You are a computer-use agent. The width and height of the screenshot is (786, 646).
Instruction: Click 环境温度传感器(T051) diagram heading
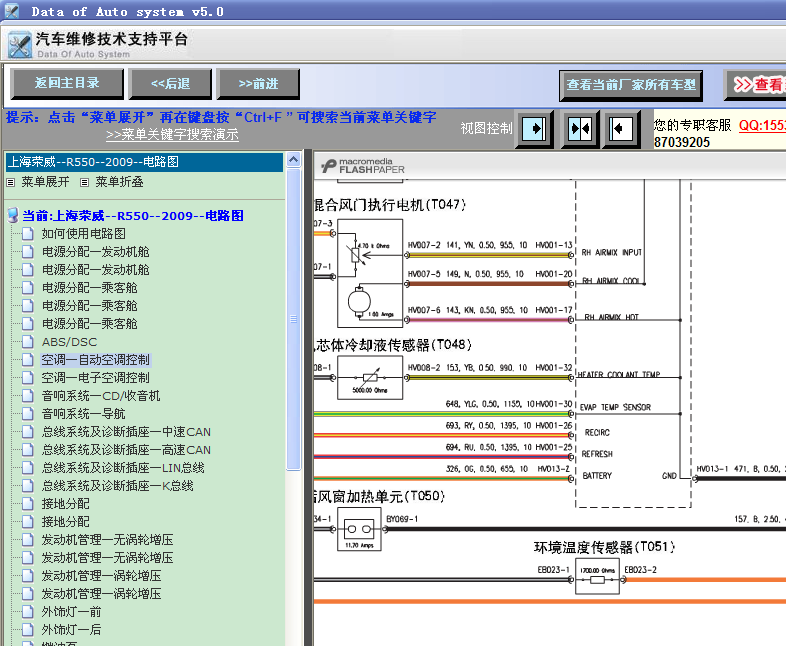tap(604, 547)
